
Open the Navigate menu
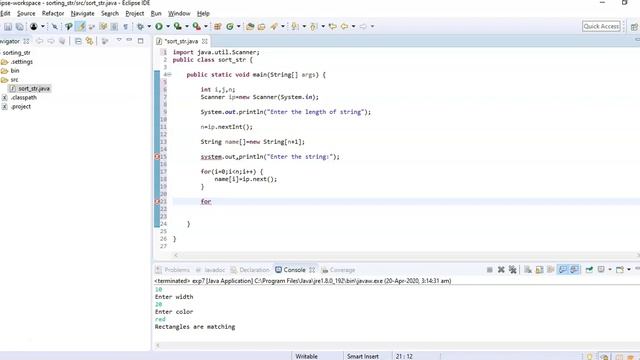[x=82, y=13]
